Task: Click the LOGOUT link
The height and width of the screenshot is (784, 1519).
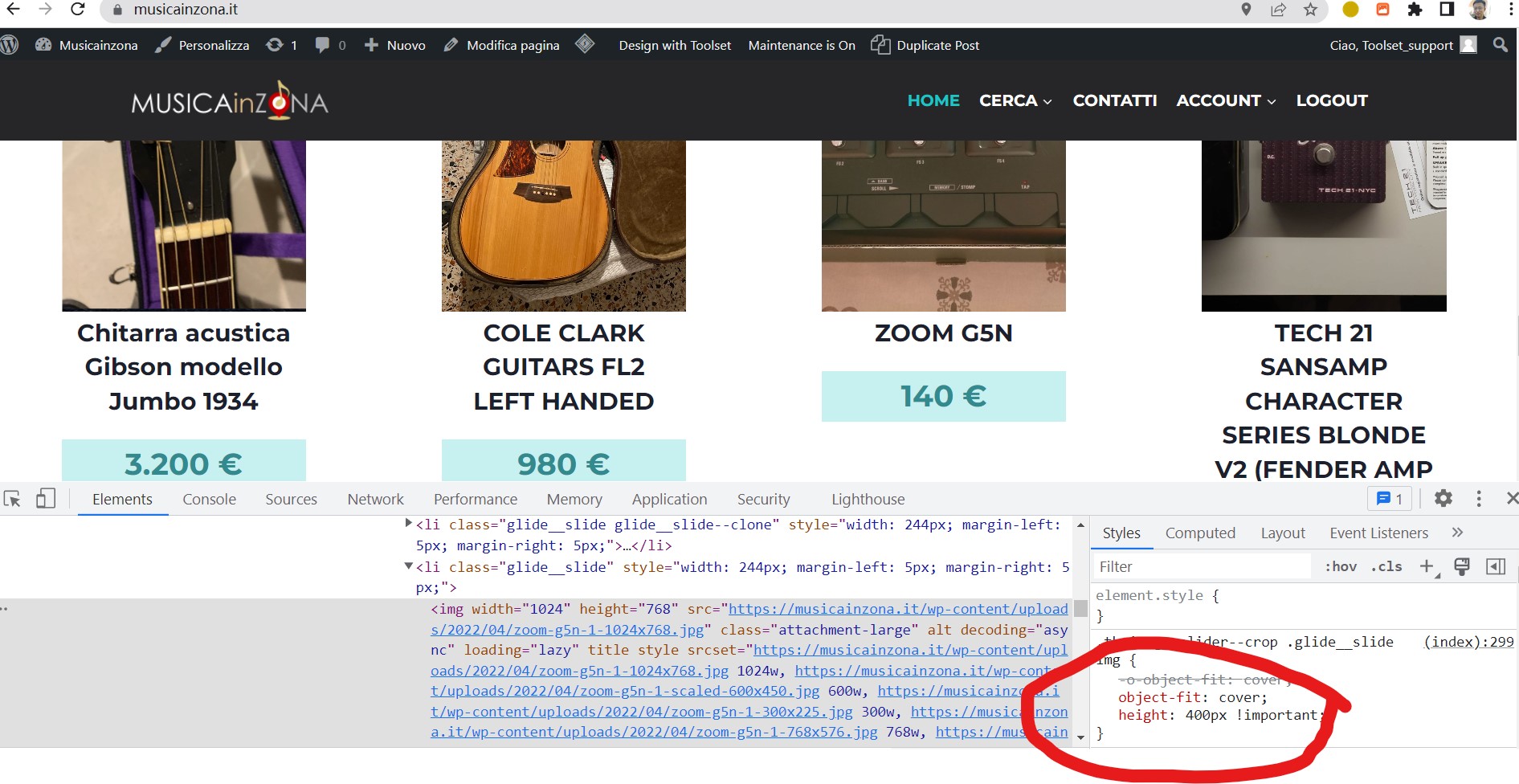Action: 1332,100
